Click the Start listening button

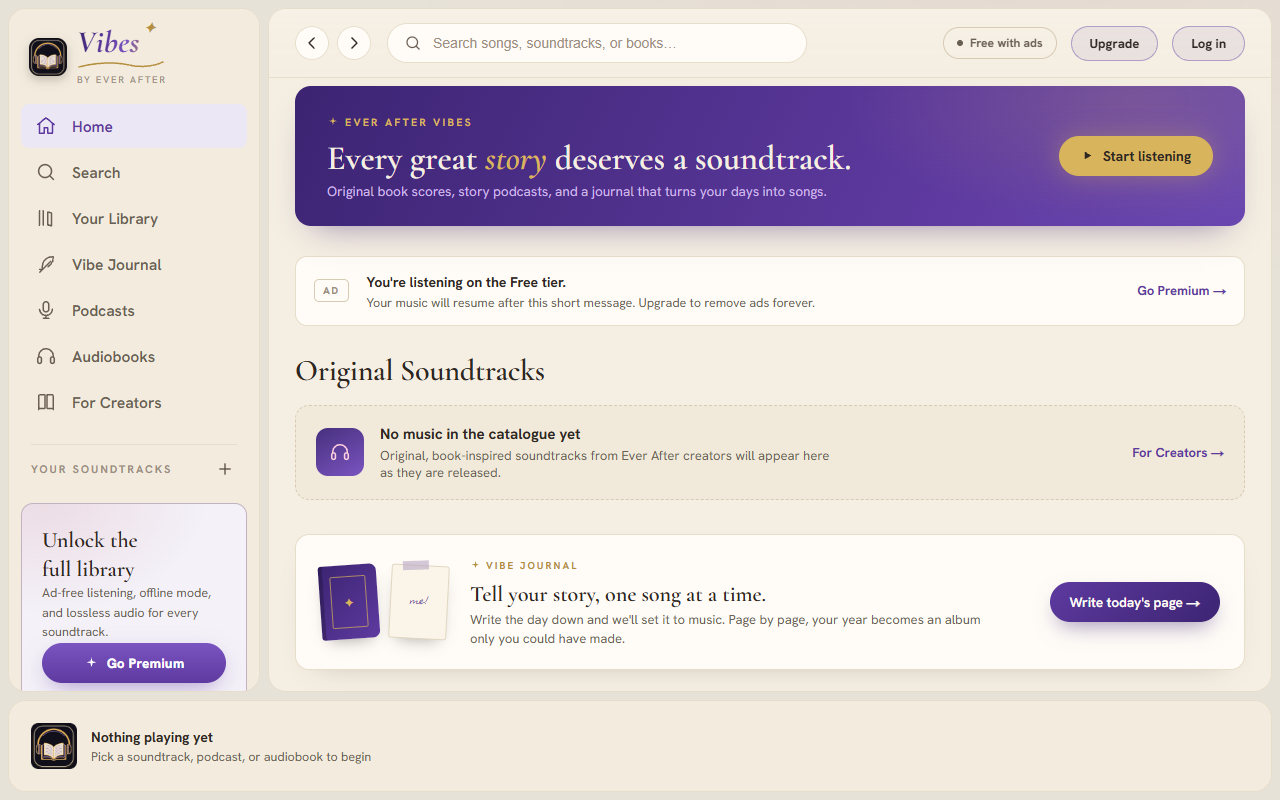pyautogui.click(x=1136, y=156)
